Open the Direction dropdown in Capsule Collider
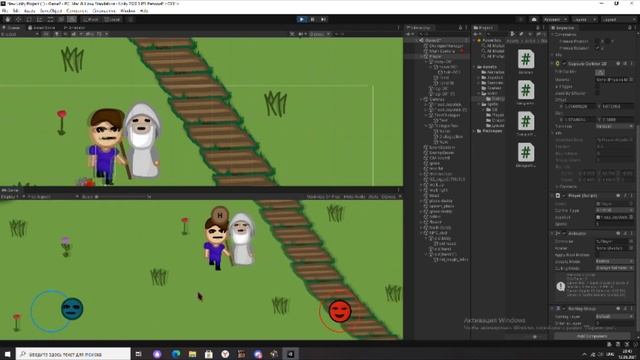 (x=614, y=126)
